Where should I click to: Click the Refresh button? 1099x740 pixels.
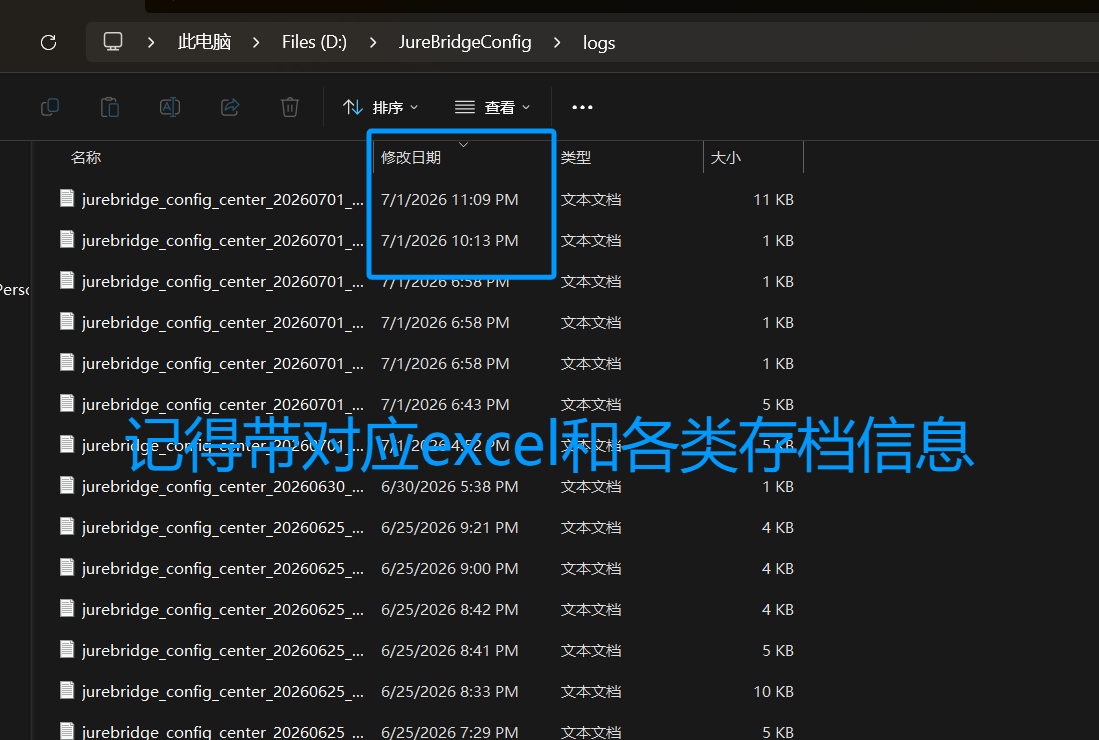(48, 43)
